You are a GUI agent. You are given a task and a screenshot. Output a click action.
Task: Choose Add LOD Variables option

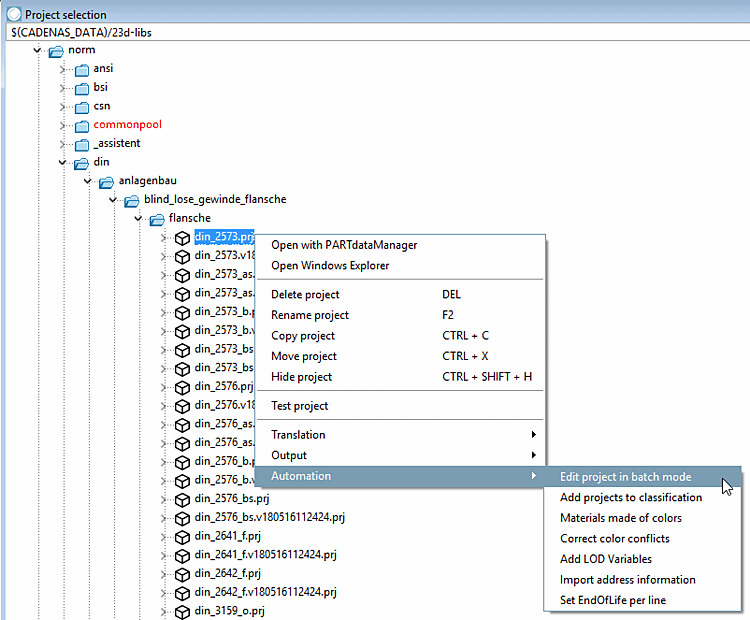[x=606, y=559]
